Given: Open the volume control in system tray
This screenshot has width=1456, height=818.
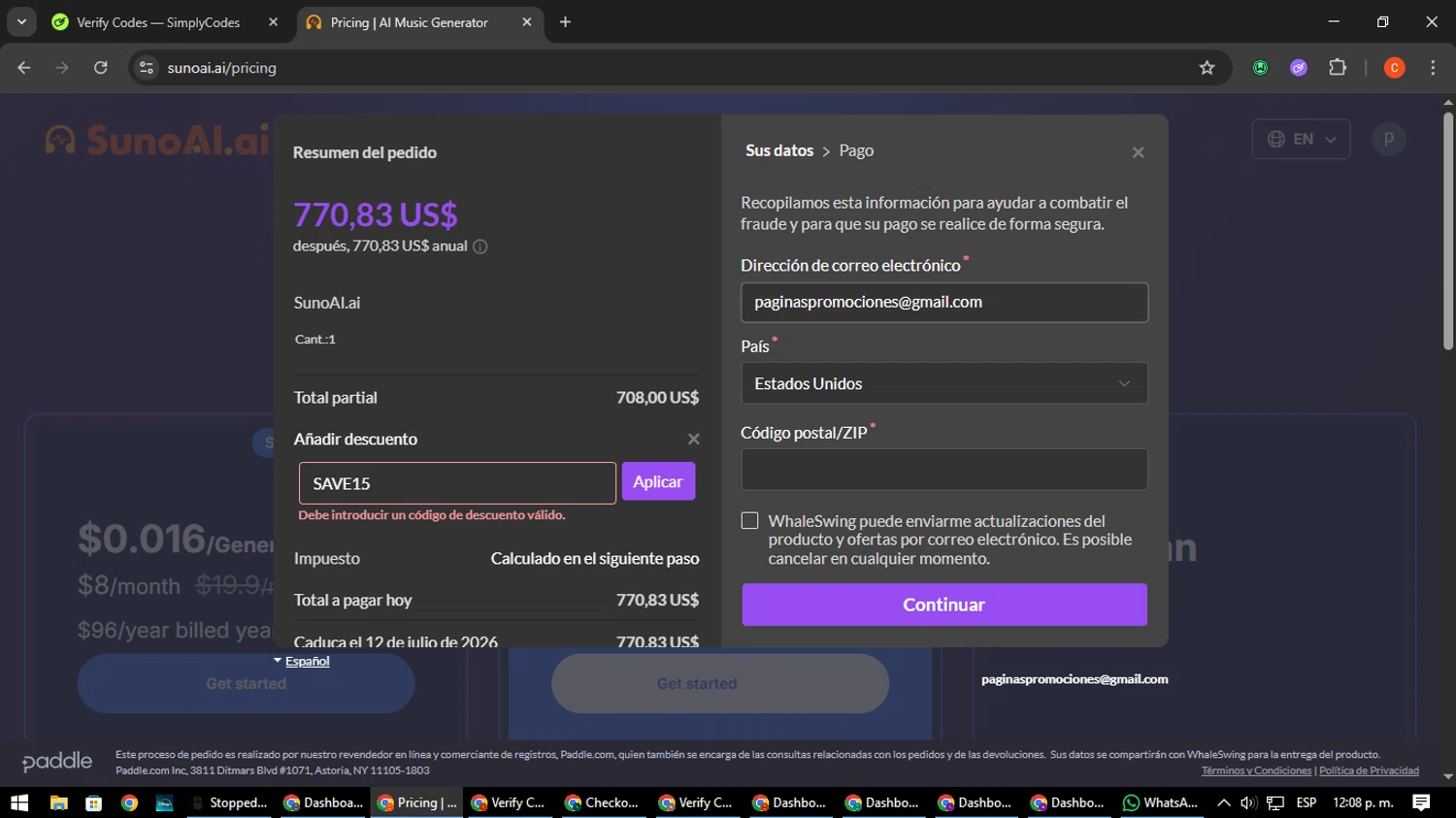Looking at the screenshot, I should pyautogui.click(x=1248, y=802).
